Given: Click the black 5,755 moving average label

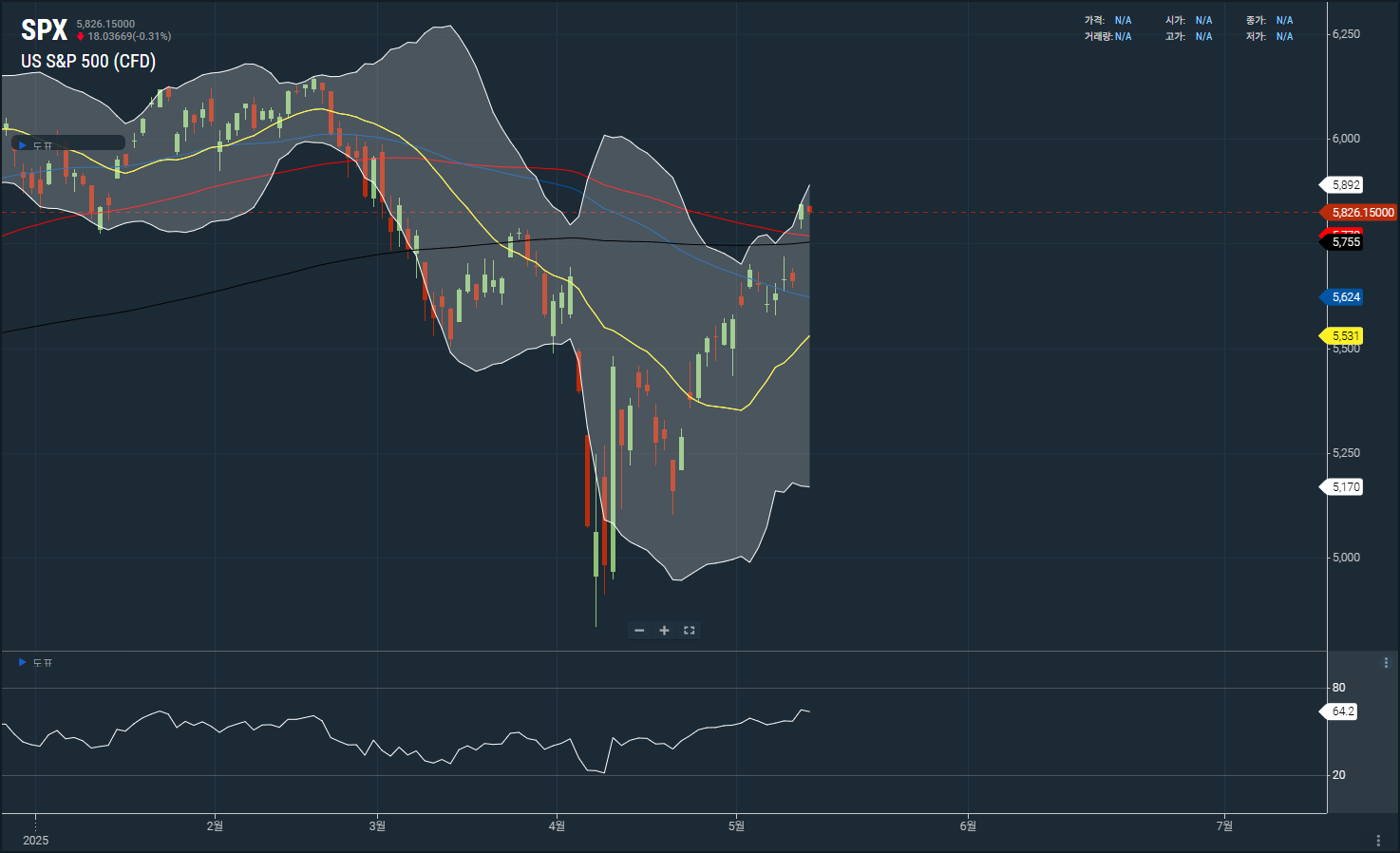Looking at the screenshot, I should click(x=1345, y=243).
